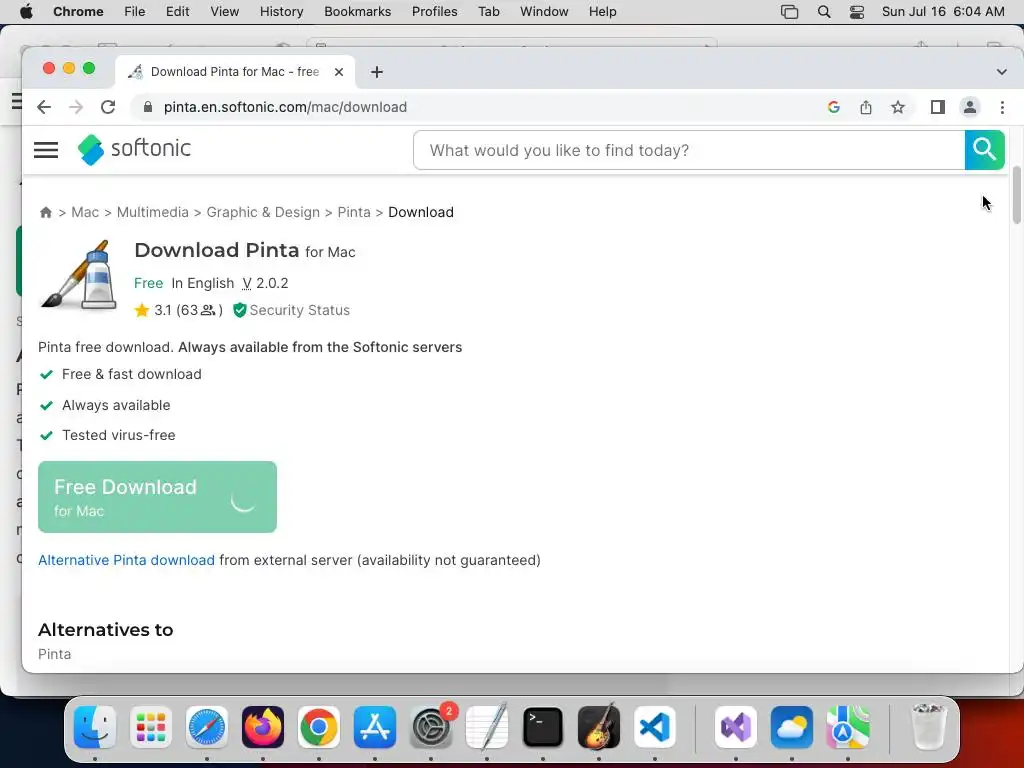Click Chrome's forward arrow
1024x768 pixels.
pyautogui.click(x=76, y=107)
